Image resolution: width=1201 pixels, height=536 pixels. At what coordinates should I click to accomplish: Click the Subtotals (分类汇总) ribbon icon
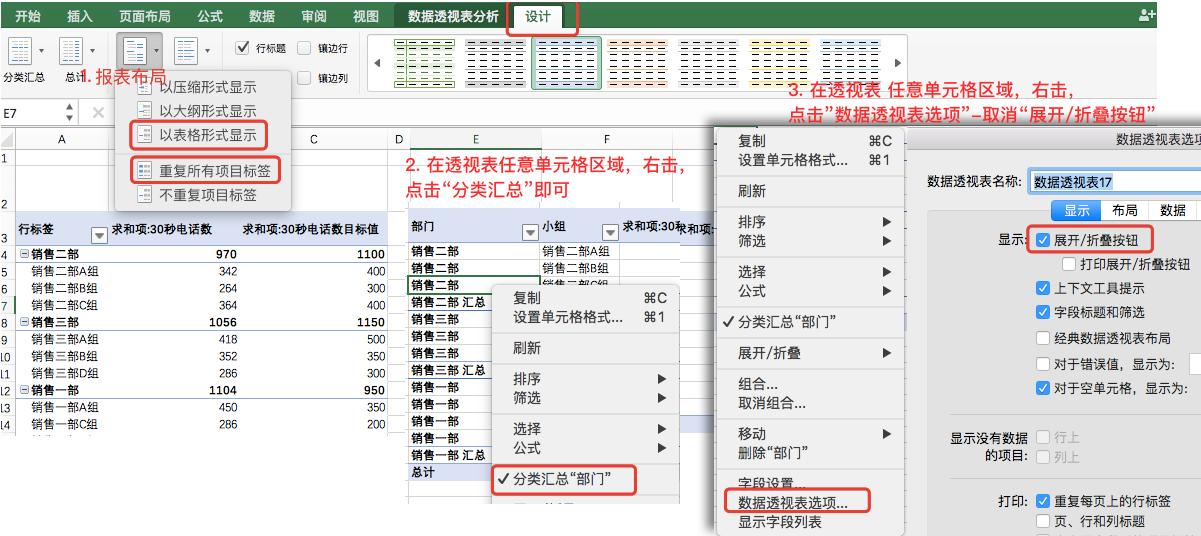pos(20,52)
